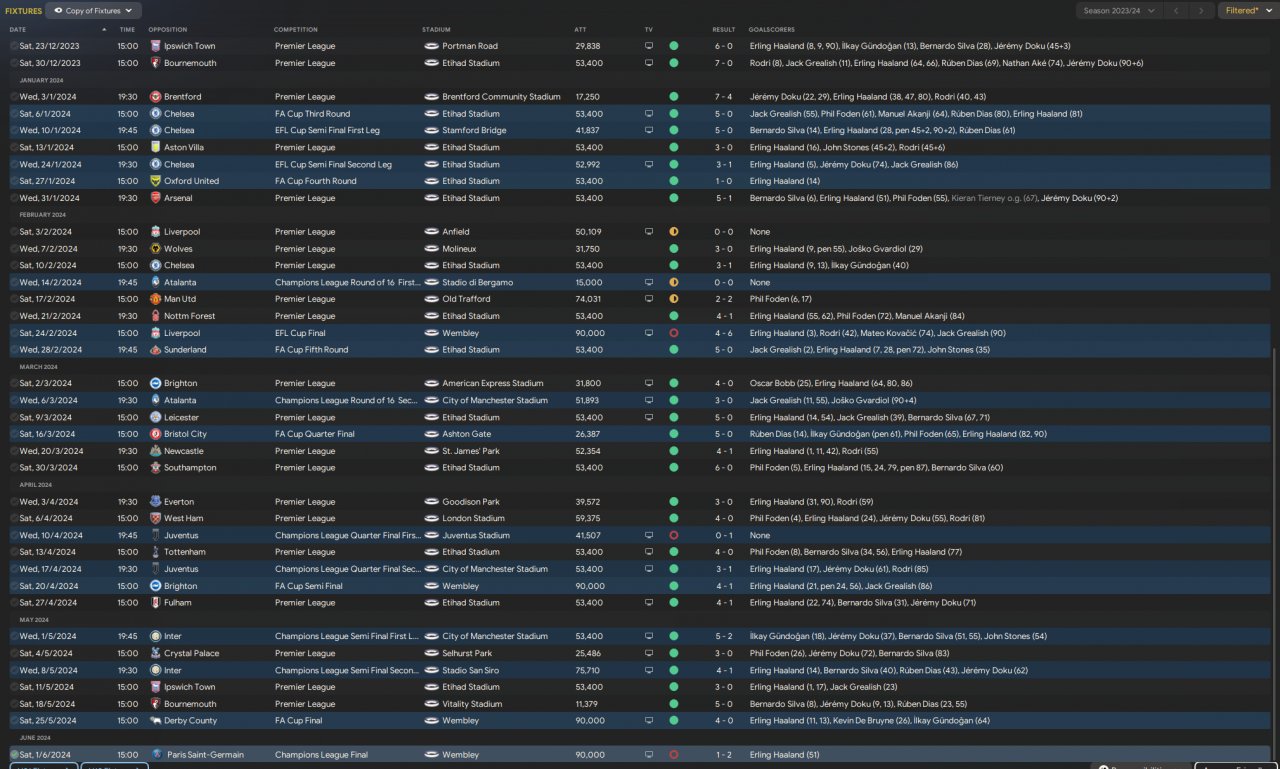Screen dimensions: 1280x769
Task: Click the TV icon on the Man Utd row
Action: coord(649,299)
